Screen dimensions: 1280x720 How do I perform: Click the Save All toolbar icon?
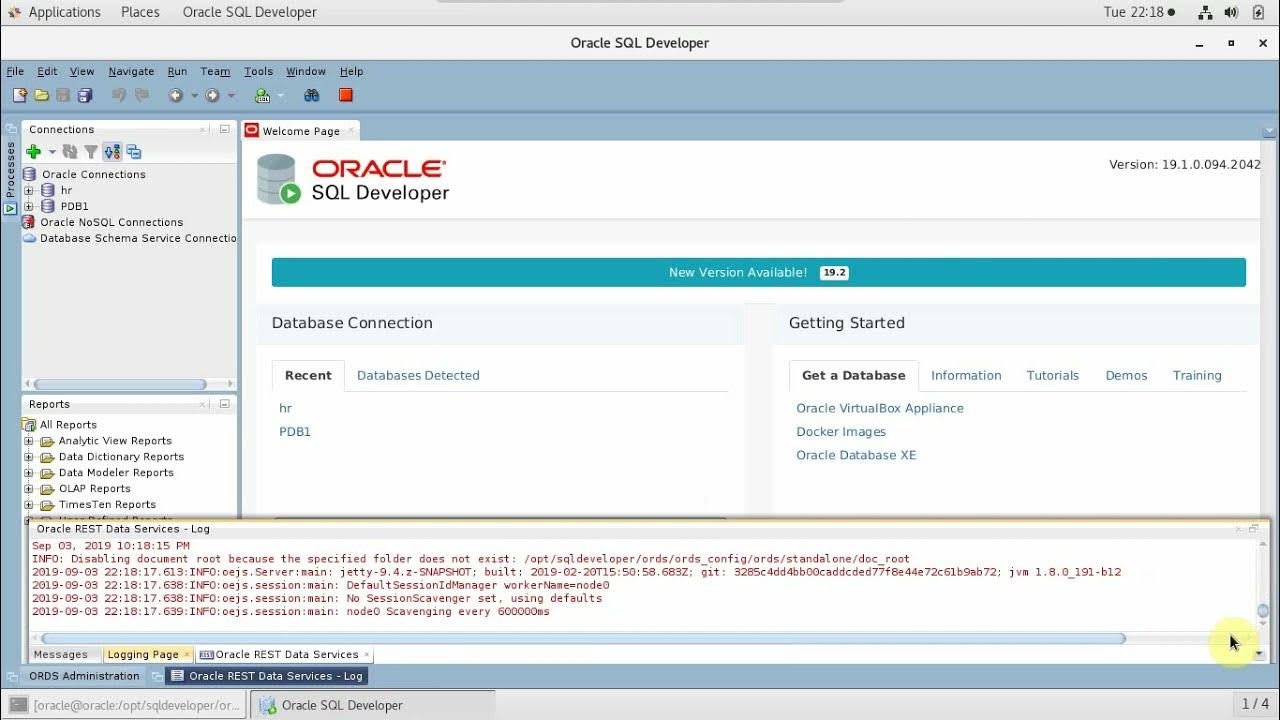85,95
